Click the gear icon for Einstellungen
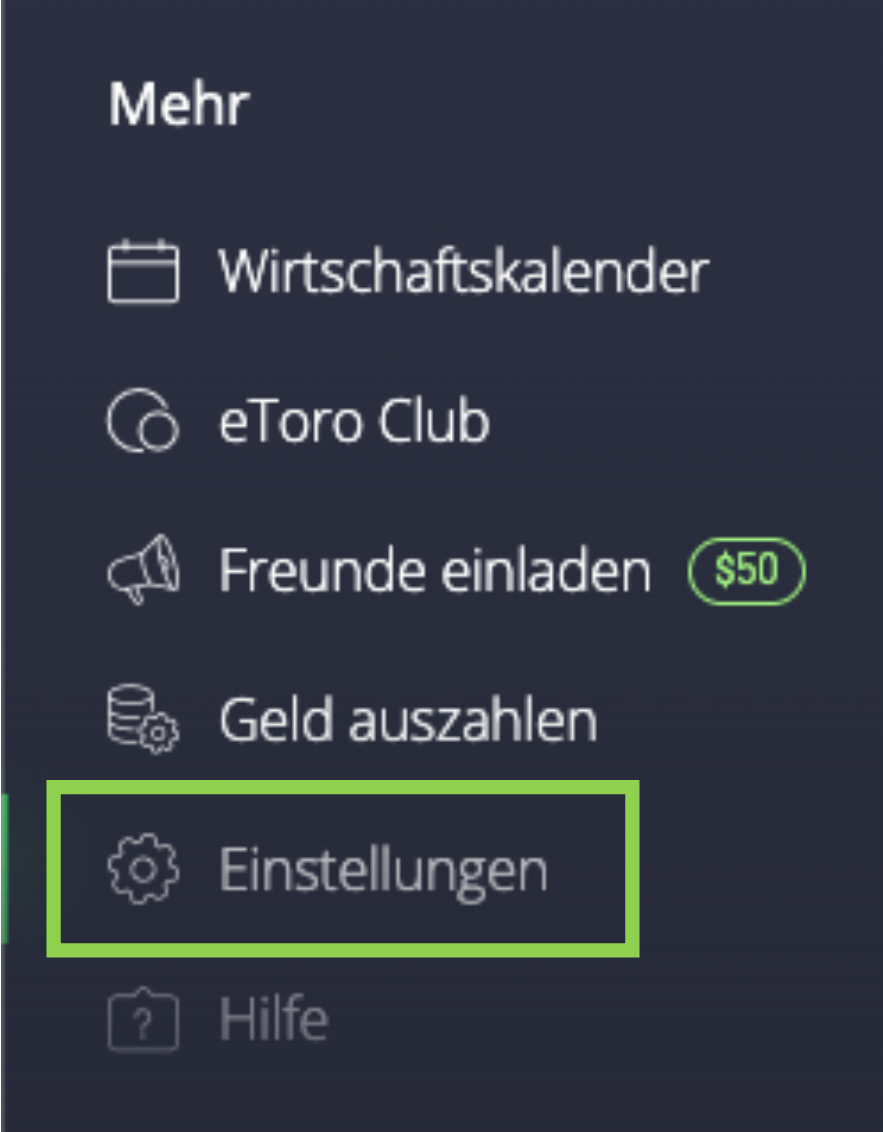 click(143, 868)
